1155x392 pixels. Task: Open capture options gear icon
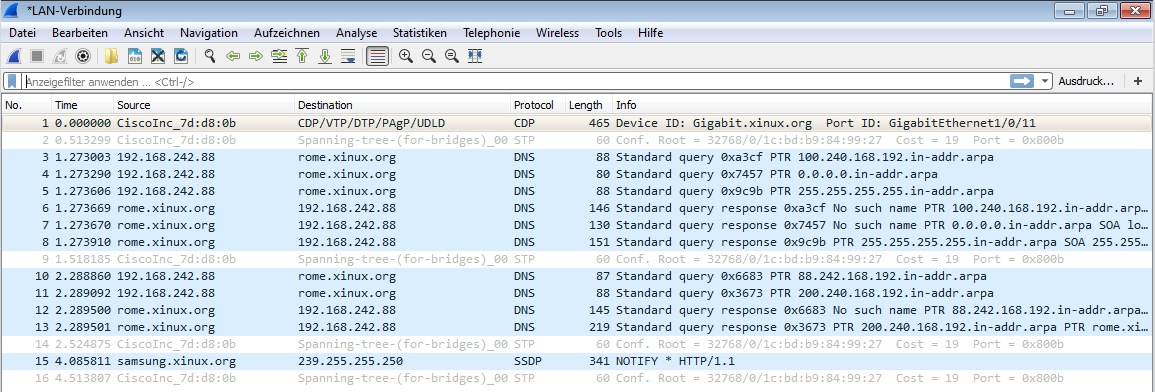click(83, 56)
